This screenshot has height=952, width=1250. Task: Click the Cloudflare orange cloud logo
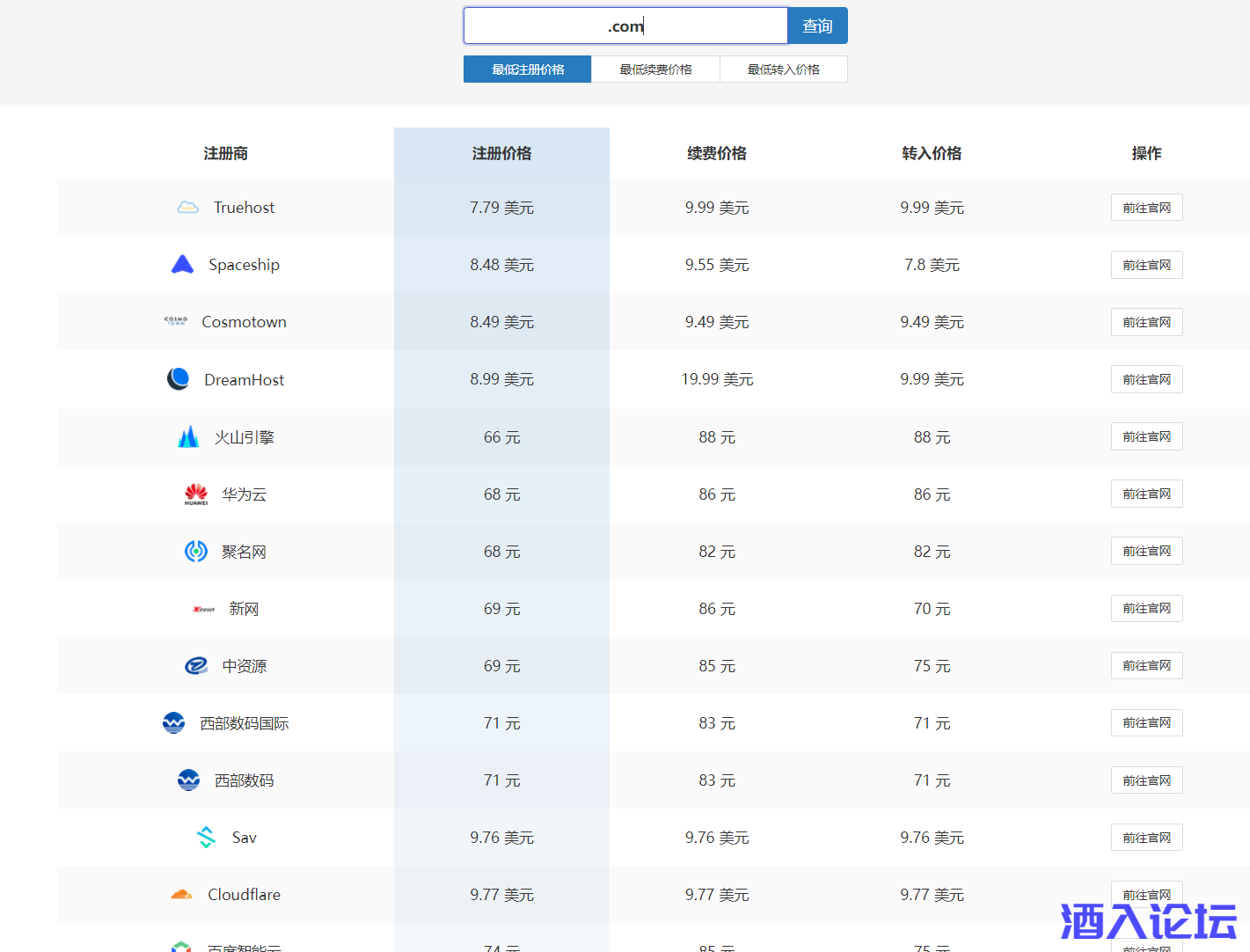[x=182, y=895]
